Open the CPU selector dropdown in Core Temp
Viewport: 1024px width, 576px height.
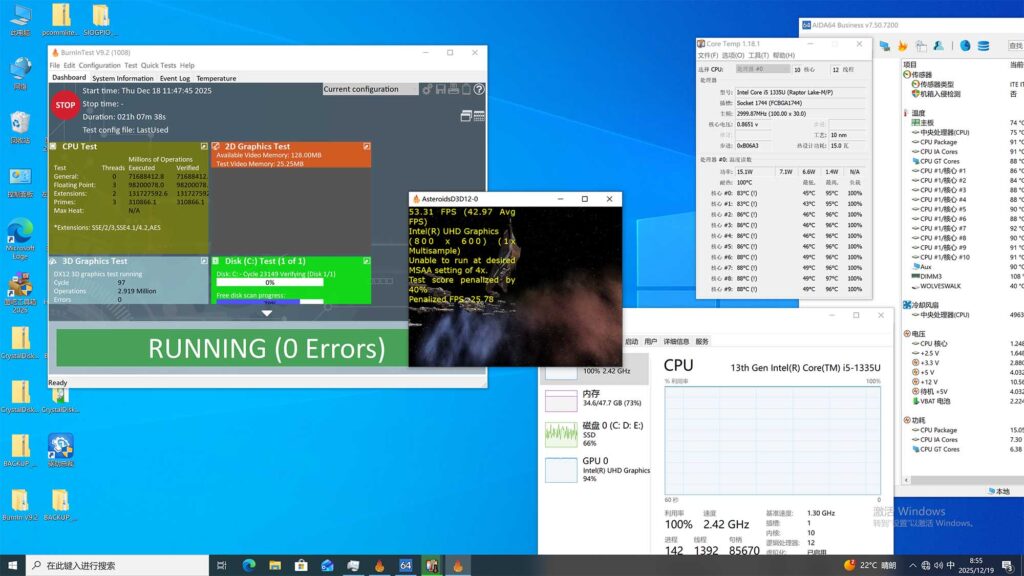[x=763, y=69]
